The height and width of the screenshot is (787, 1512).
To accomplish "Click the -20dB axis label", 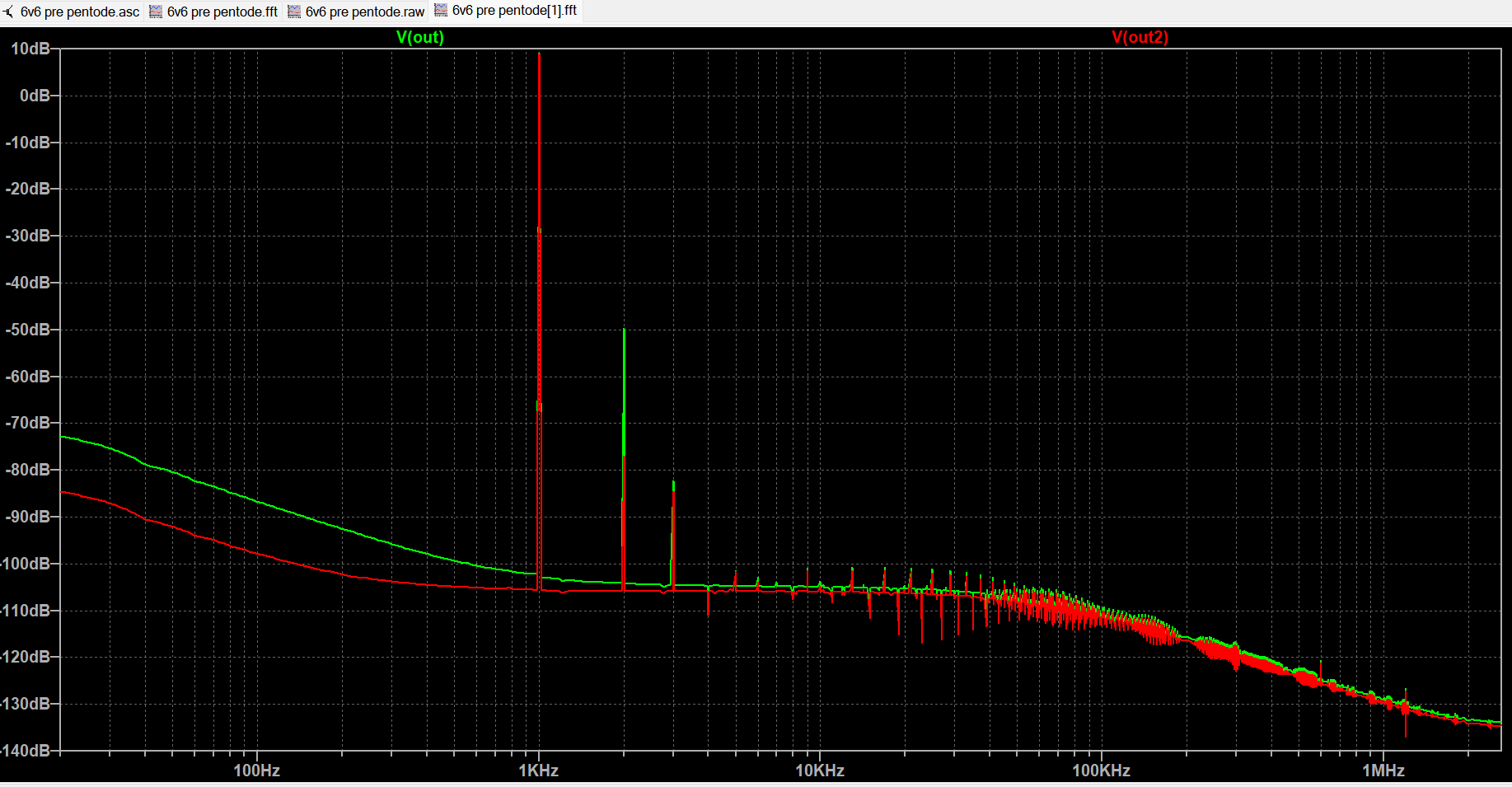I will [x=28, y=189].
